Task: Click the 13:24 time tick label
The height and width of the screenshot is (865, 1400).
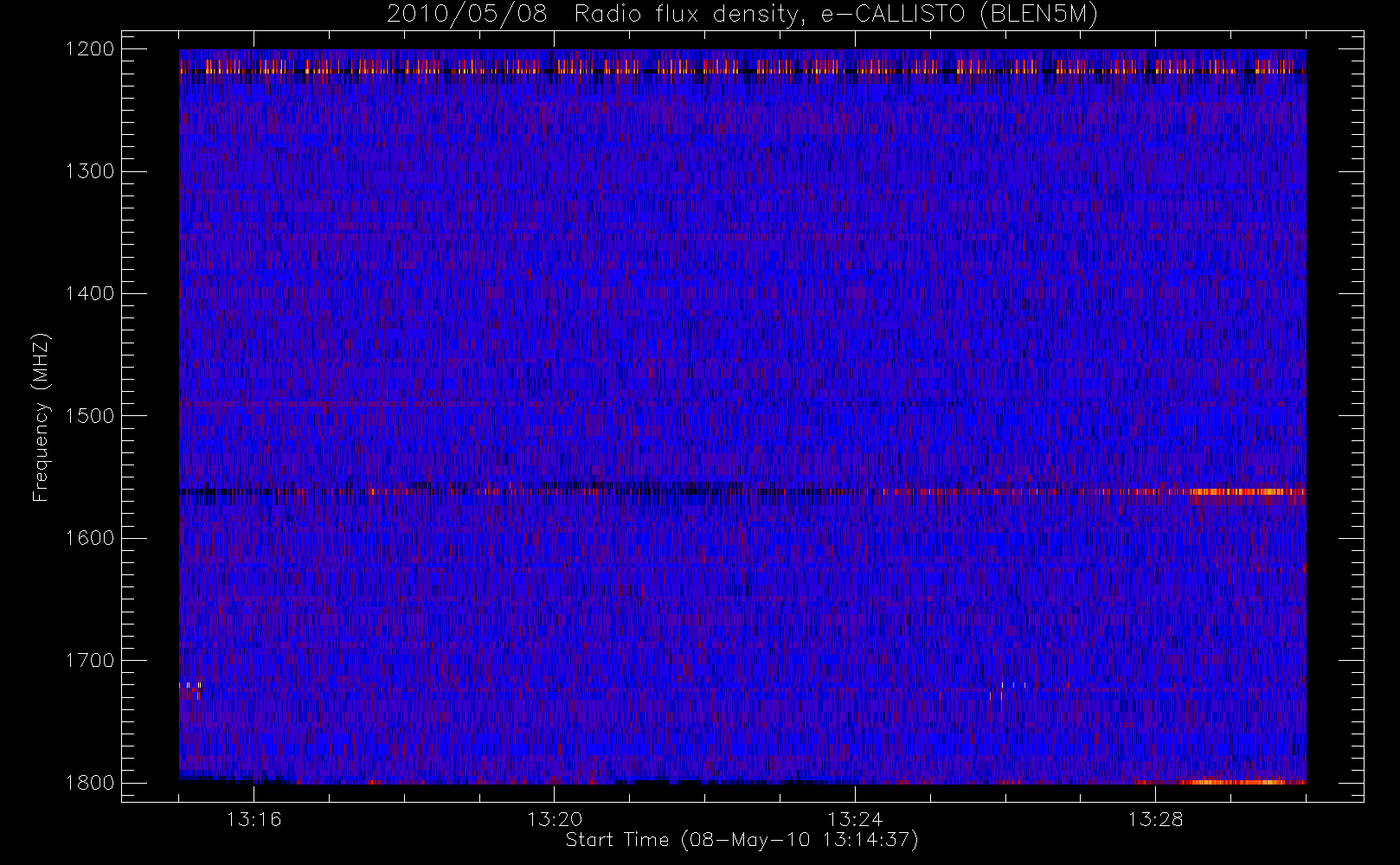Action: (855, 819)
